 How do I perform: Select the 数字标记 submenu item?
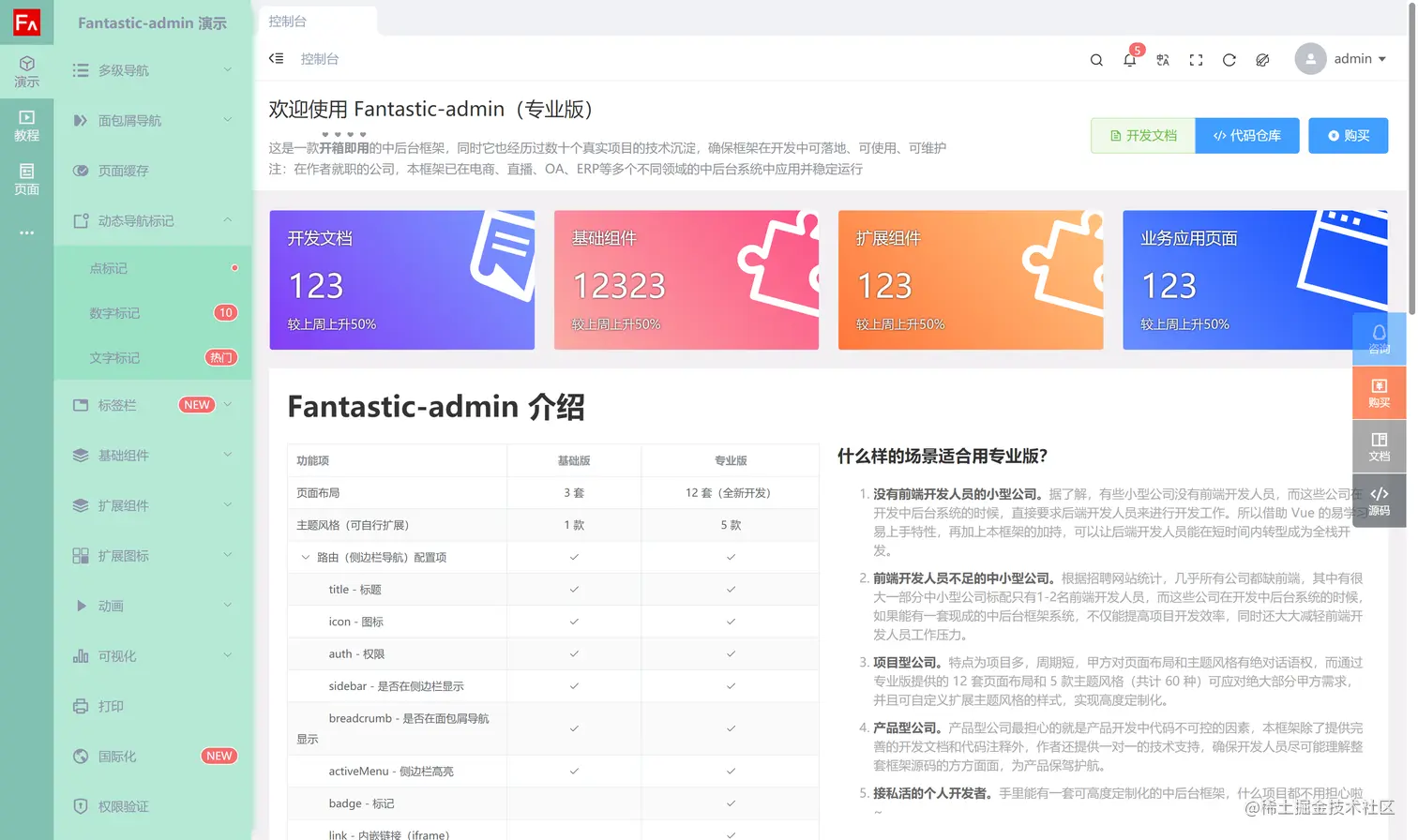(x=153, y=313)
